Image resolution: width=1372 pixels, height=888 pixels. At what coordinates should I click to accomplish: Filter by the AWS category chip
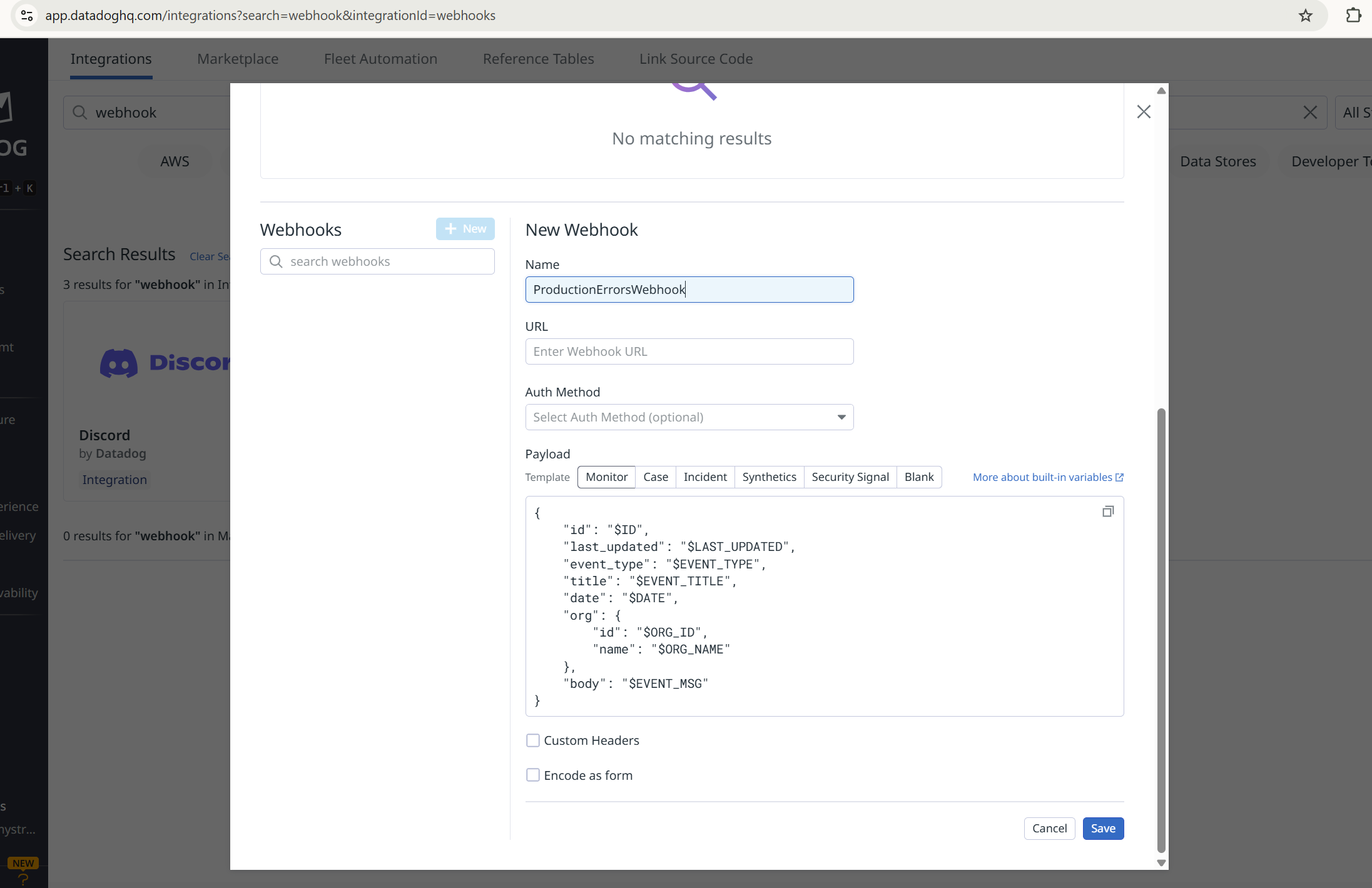(175, 161)
